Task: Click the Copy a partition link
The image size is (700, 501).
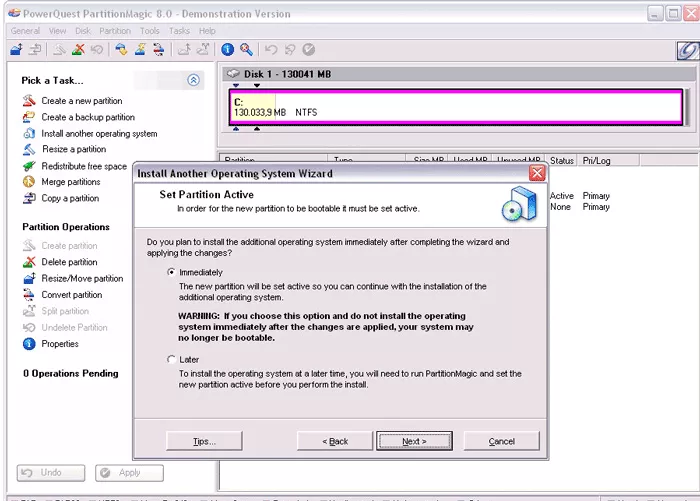Action: [x=70, y=198]
